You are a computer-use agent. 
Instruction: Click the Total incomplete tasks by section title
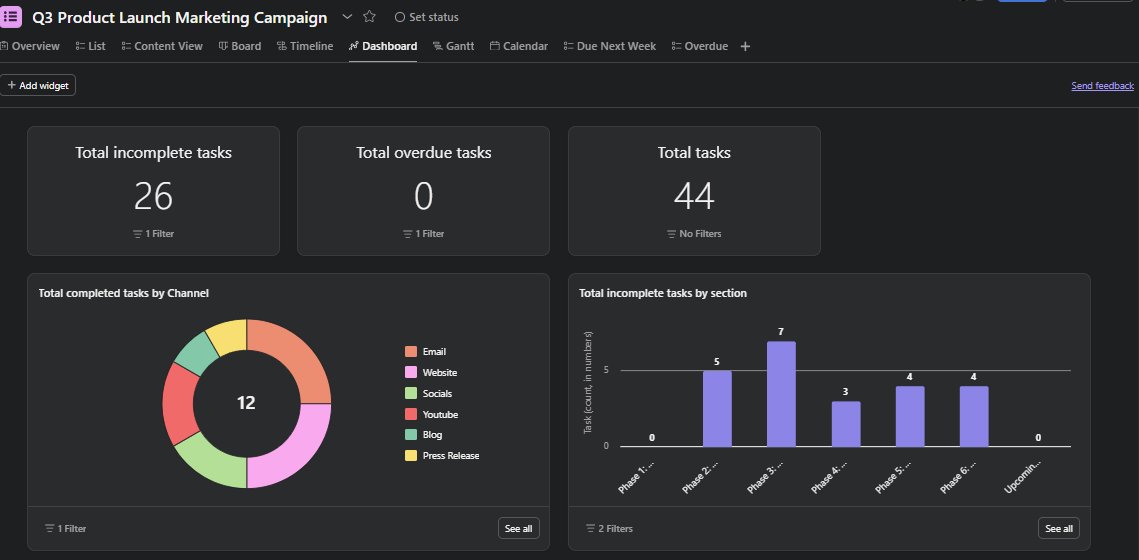(x=663, y=293)
